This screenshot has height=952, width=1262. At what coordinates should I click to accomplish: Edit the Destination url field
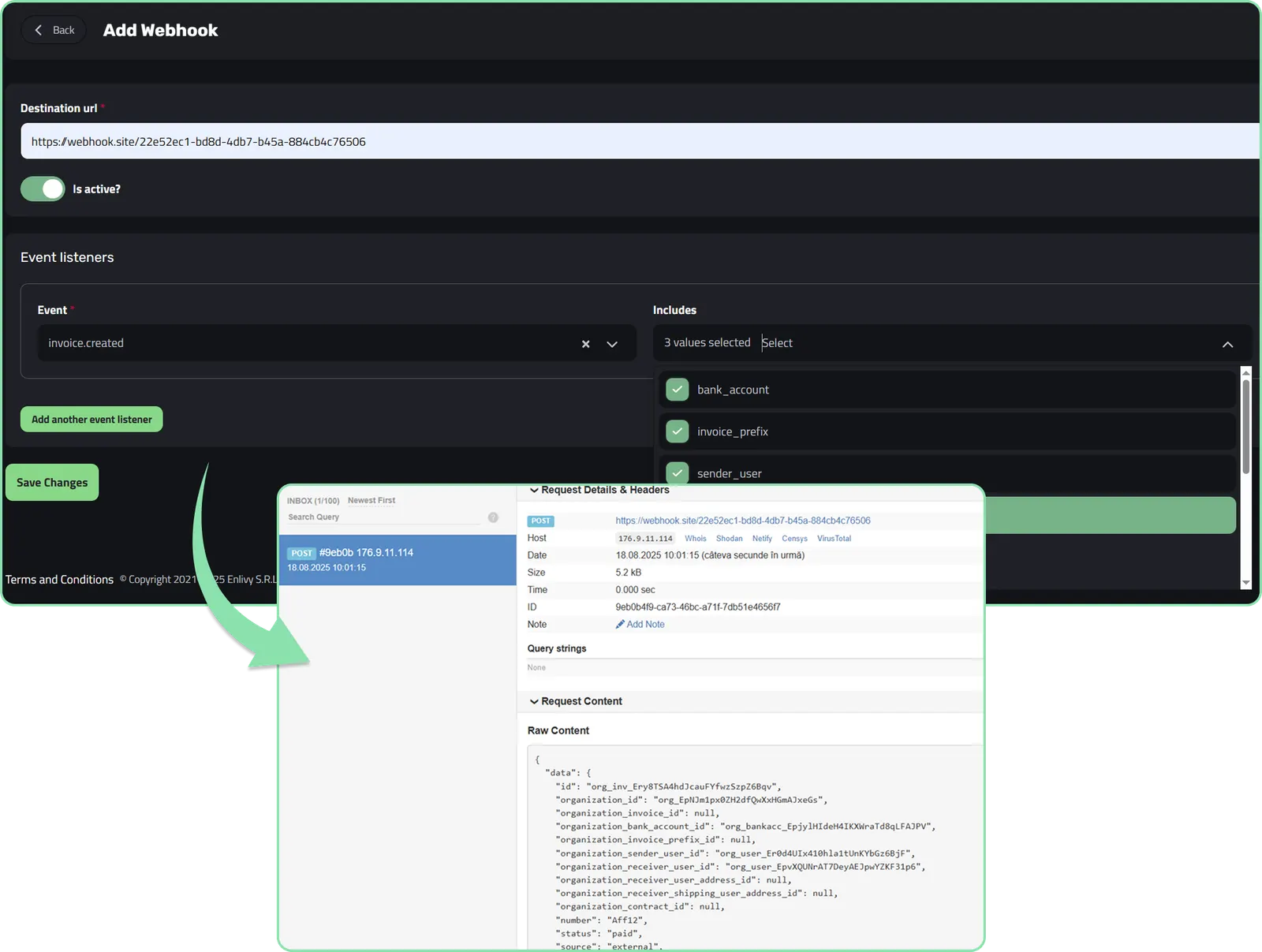(x=640, y=141)
